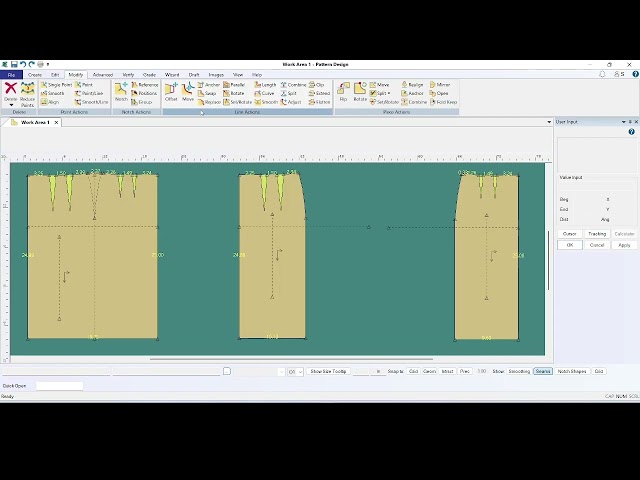Toggle Show Notch Shapes
640x480 pixels.
click(572, 371)
